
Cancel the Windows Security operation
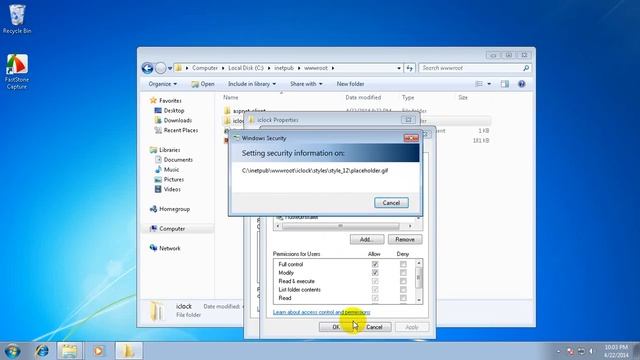[x=391, y=203]
